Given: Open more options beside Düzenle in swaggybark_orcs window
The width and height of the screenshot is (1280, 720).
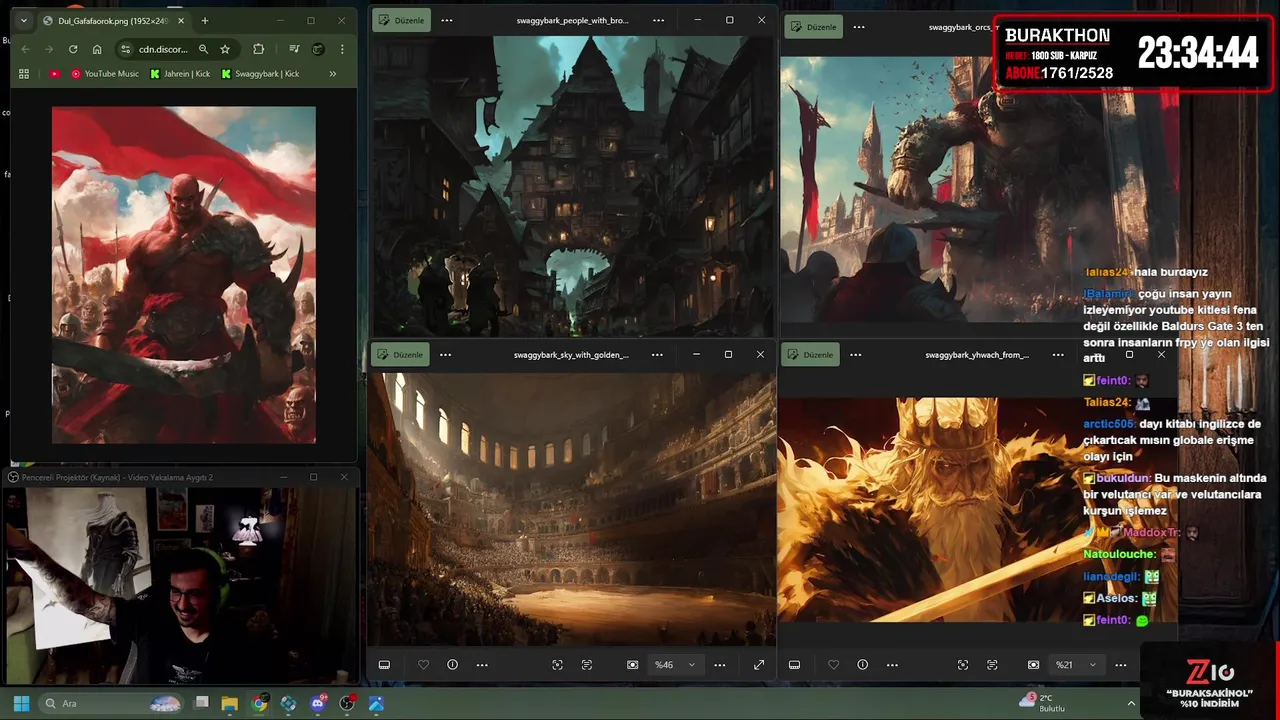Looking at the screenshot, I should (859, 27).
